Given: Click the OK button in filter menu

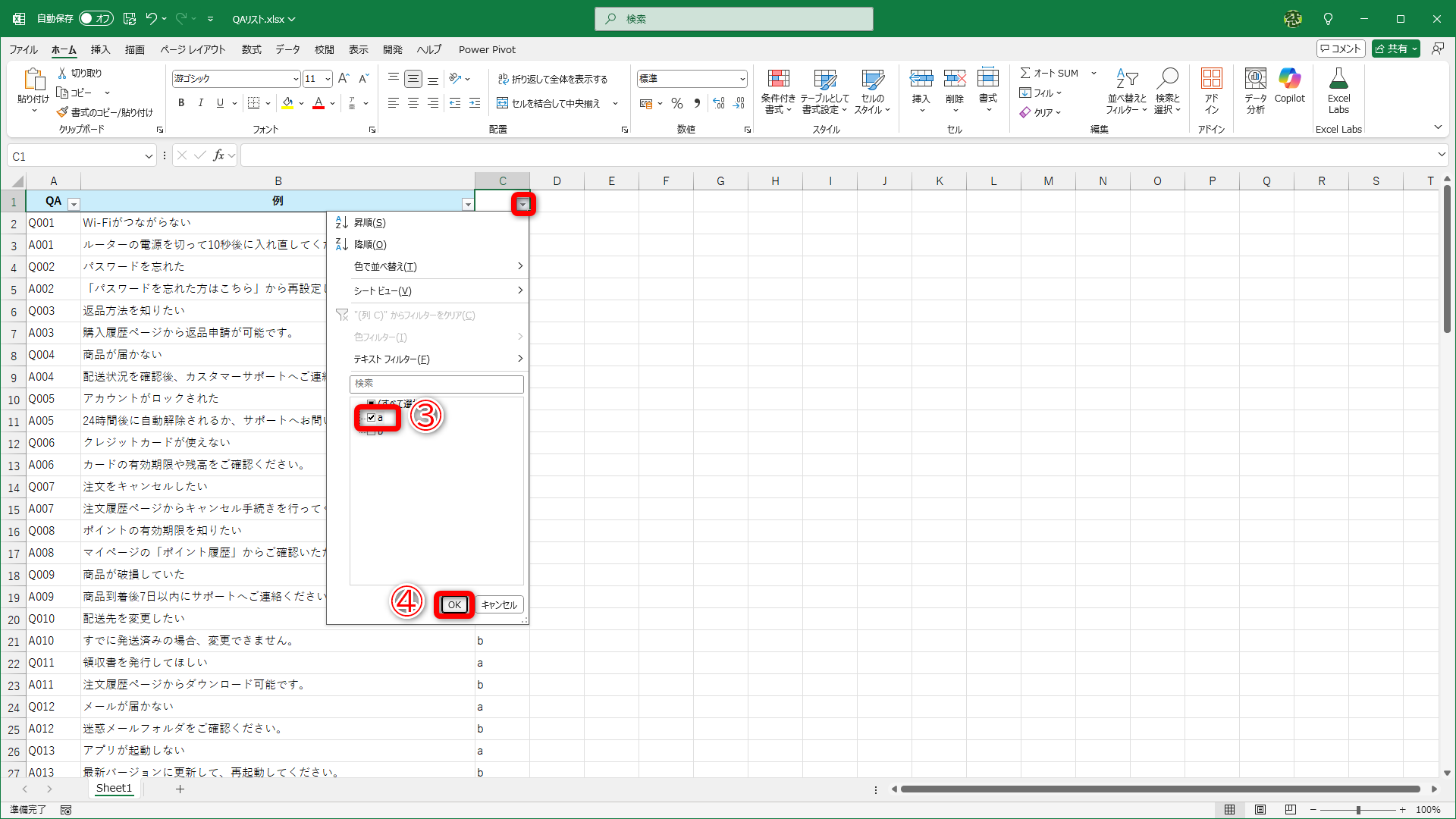Looking at the screenshot, I should (x=453, y=604).
